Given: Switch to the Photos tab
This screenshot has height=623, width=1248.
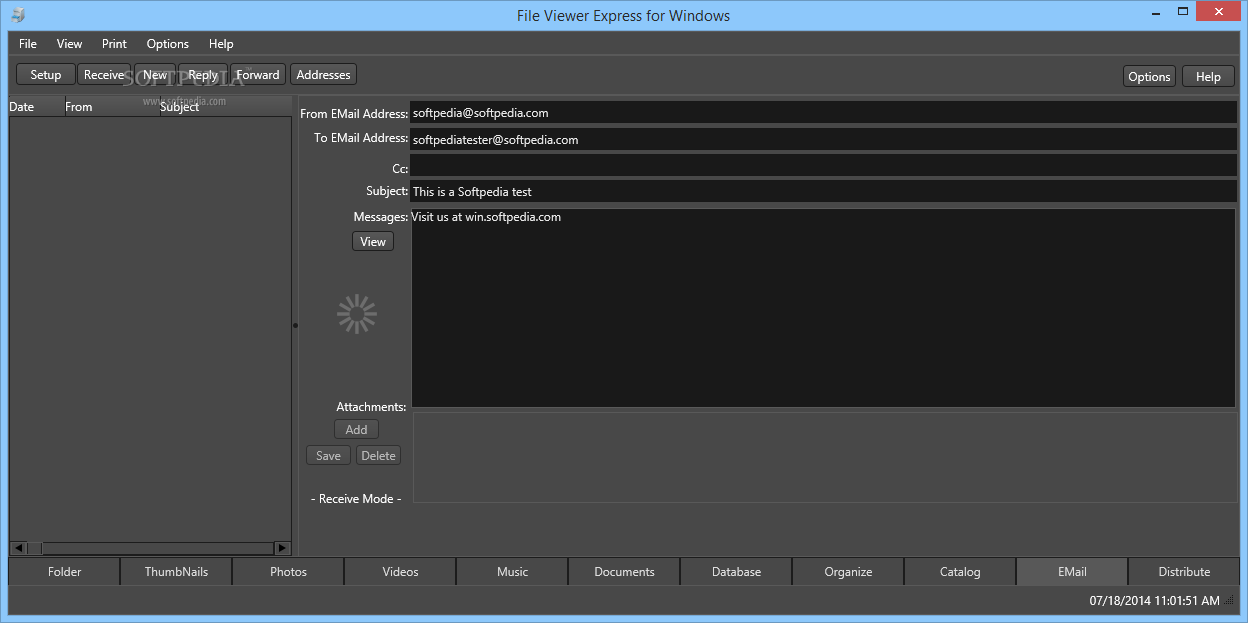Looking at the screenshot, I should (x=288, y=572).
